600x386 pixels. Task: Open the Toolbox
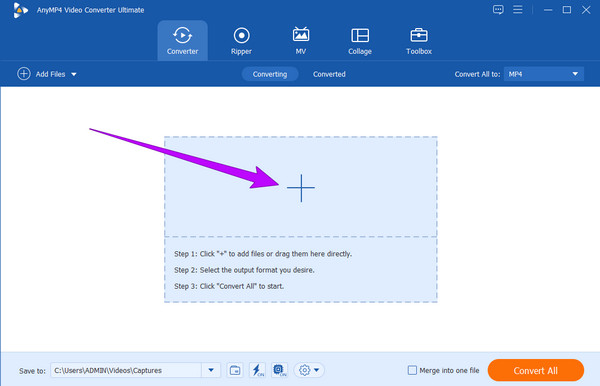pyautogui.click(x=419, y=41)
